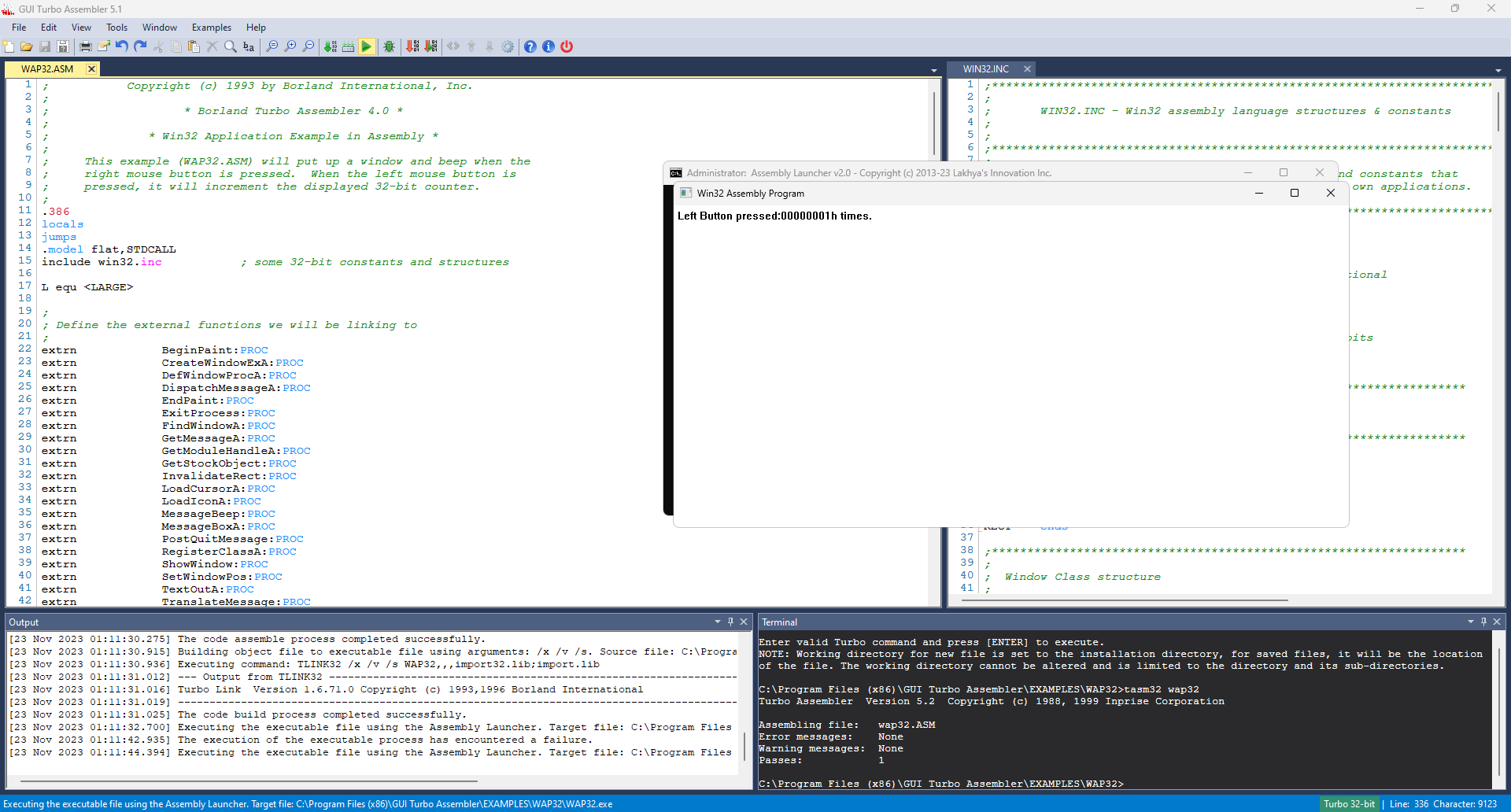Click the Assemble icon with green down arrow

click(331, 47)
